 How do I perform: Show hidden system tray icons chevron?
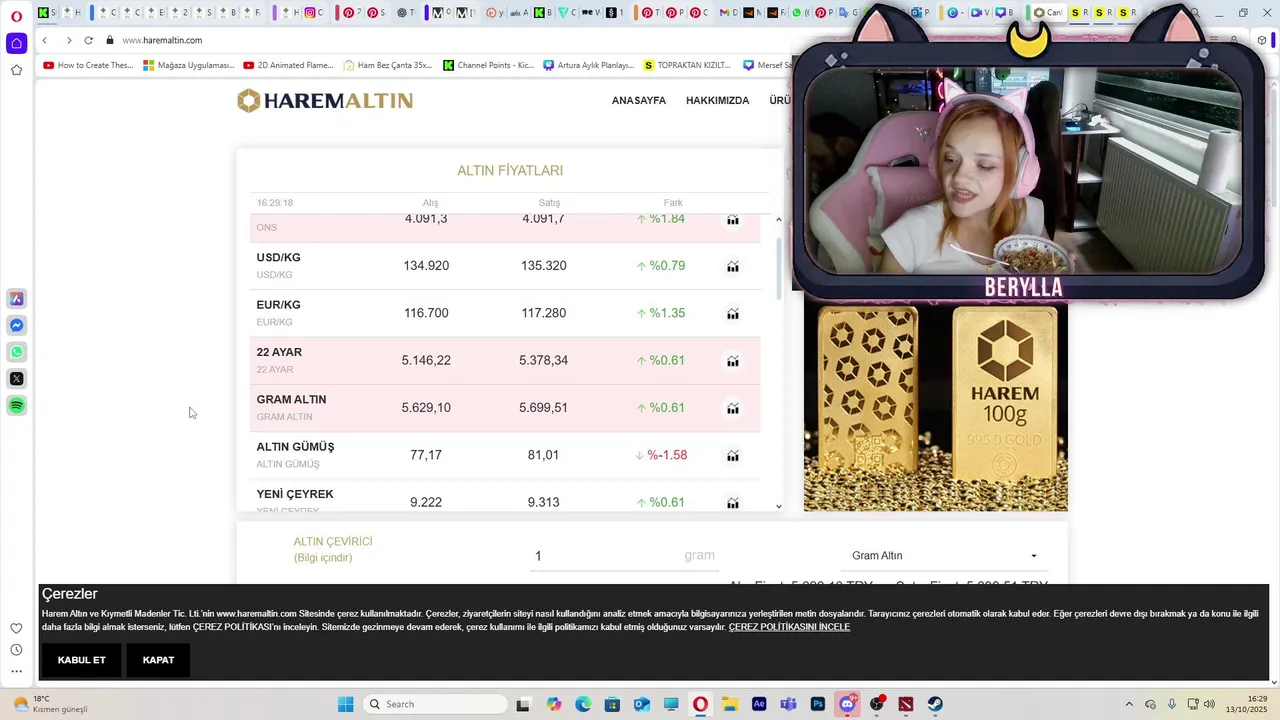[x=1129, y=704]
